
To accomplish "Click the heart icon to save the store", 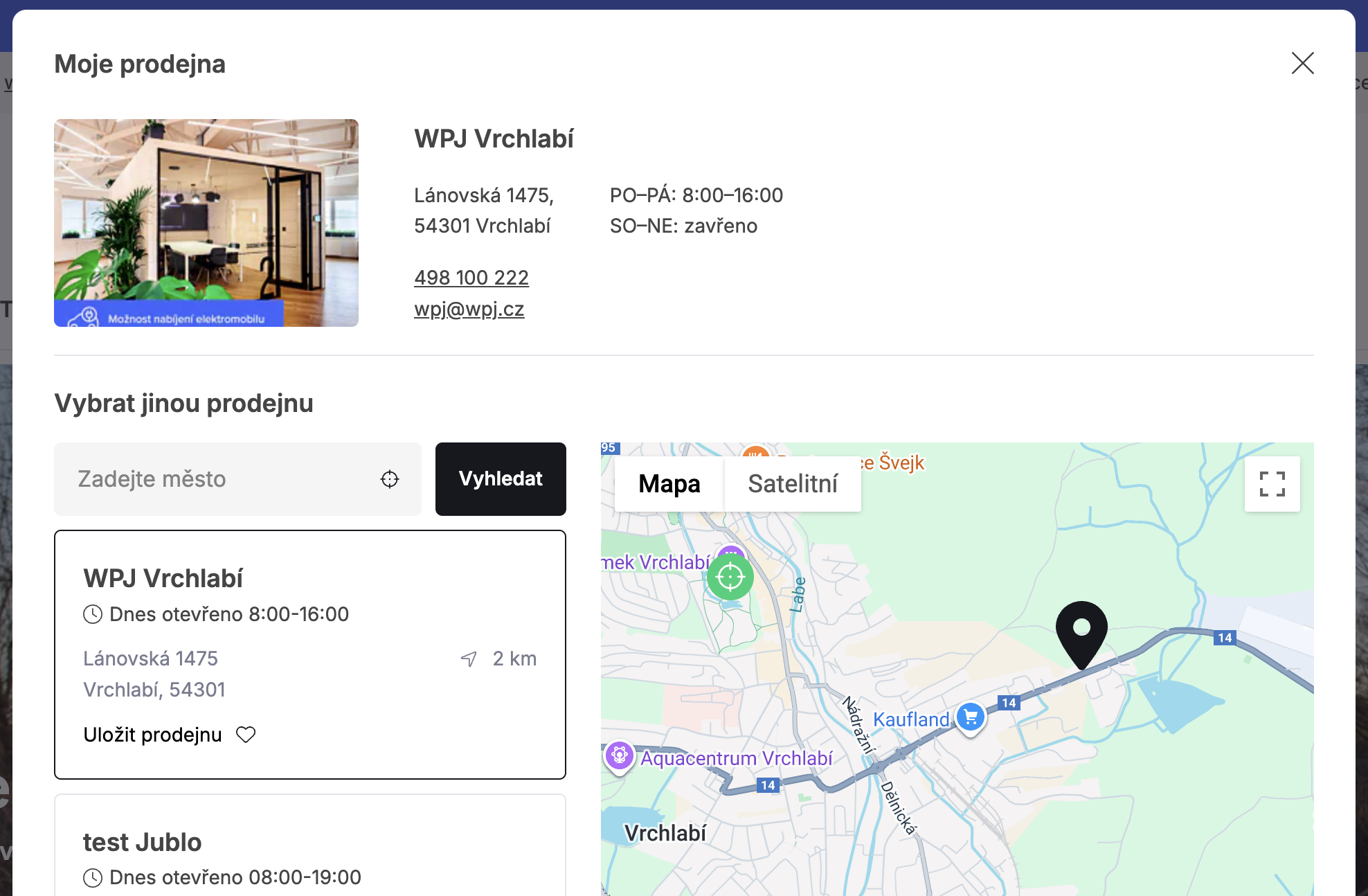I will [246, 735].
